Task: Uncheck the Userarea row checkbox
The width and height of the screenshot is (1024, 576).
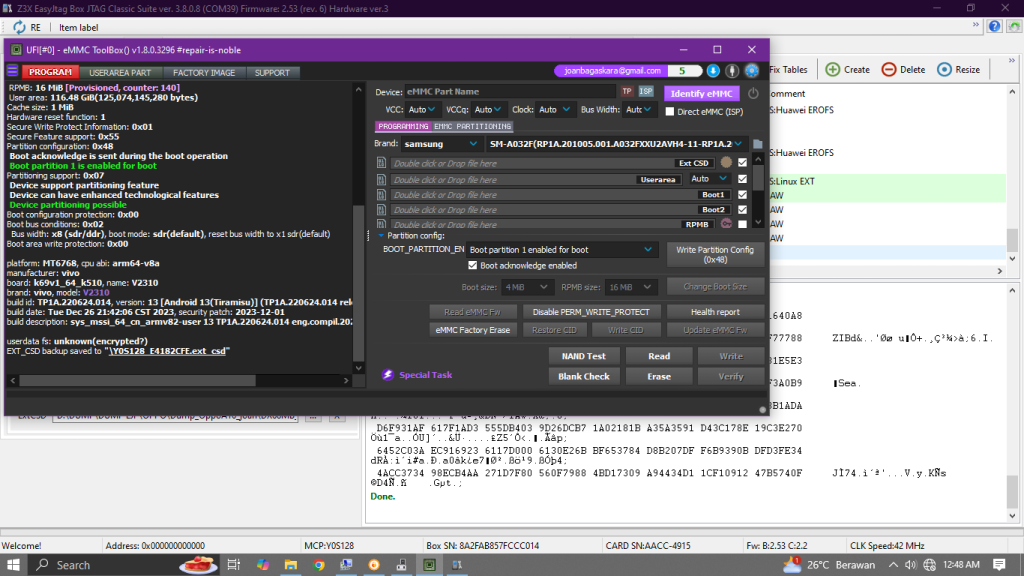Action: point(743,179)
